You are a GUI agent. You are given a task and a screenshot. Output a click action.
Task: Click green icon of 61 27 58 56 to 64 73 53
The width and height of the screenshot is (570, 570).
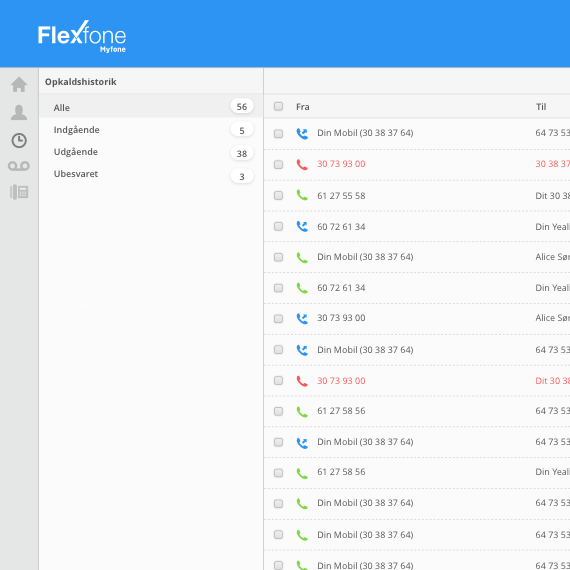[302, 412]
